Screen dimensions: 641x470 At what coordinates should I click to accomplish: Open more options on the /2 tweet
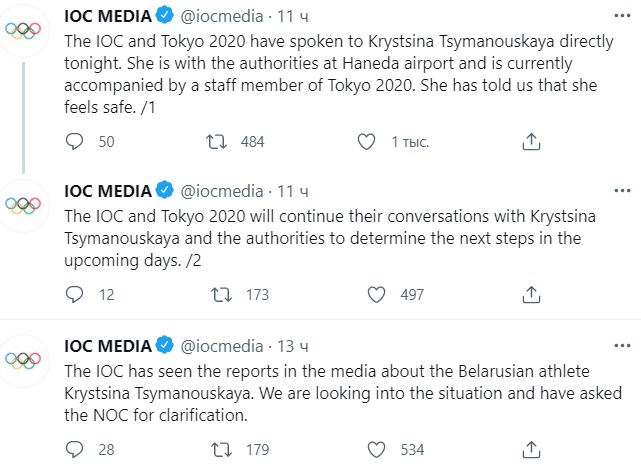coord(622,190)
